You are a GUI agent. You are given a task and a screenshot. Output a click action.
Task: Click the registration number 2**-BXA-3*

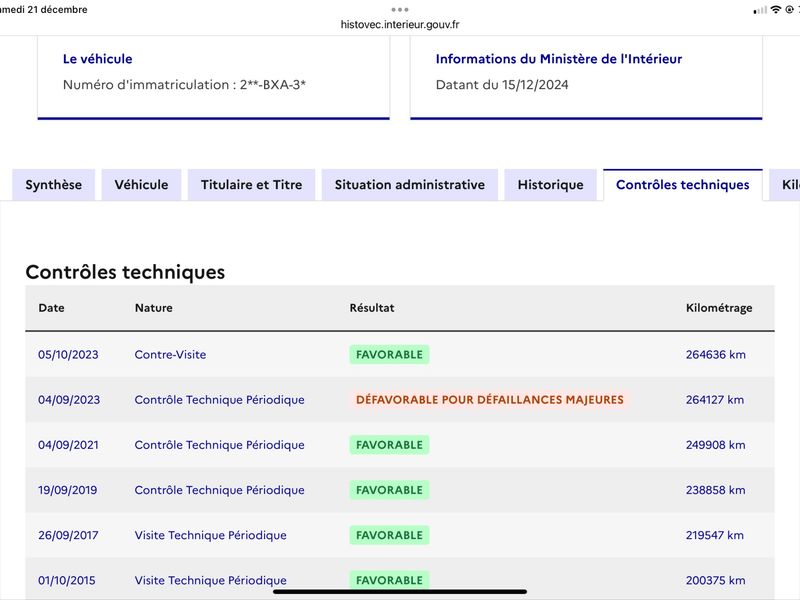tap(272, 85)
